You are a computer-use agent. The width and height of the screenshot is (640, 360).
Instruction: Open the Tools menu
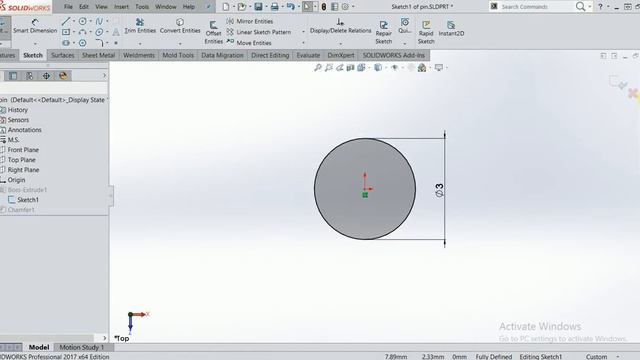click(142, 7)
